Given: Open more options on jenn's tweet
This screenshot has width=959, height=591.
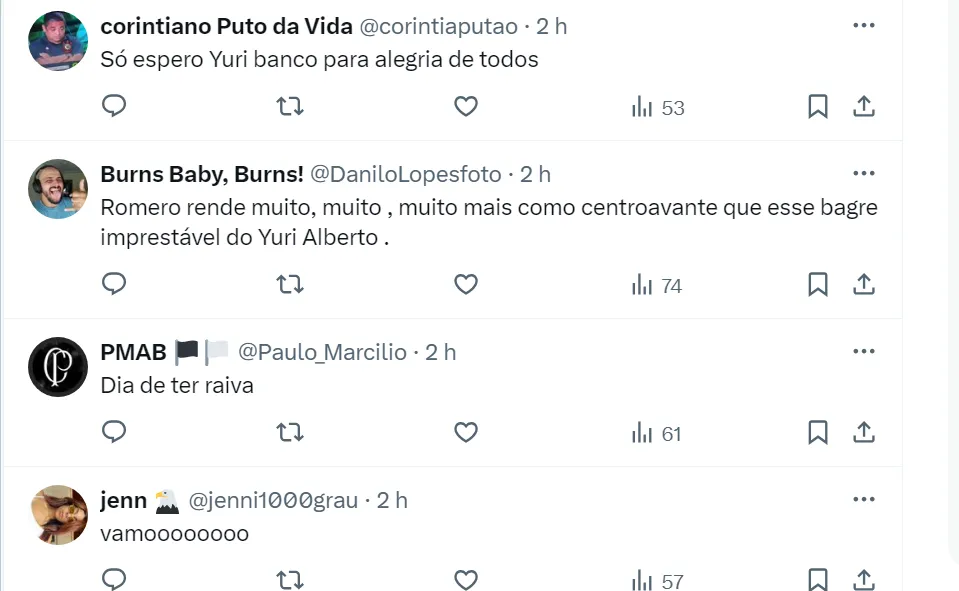Looking at the screenshot, I should pos(864,499).
